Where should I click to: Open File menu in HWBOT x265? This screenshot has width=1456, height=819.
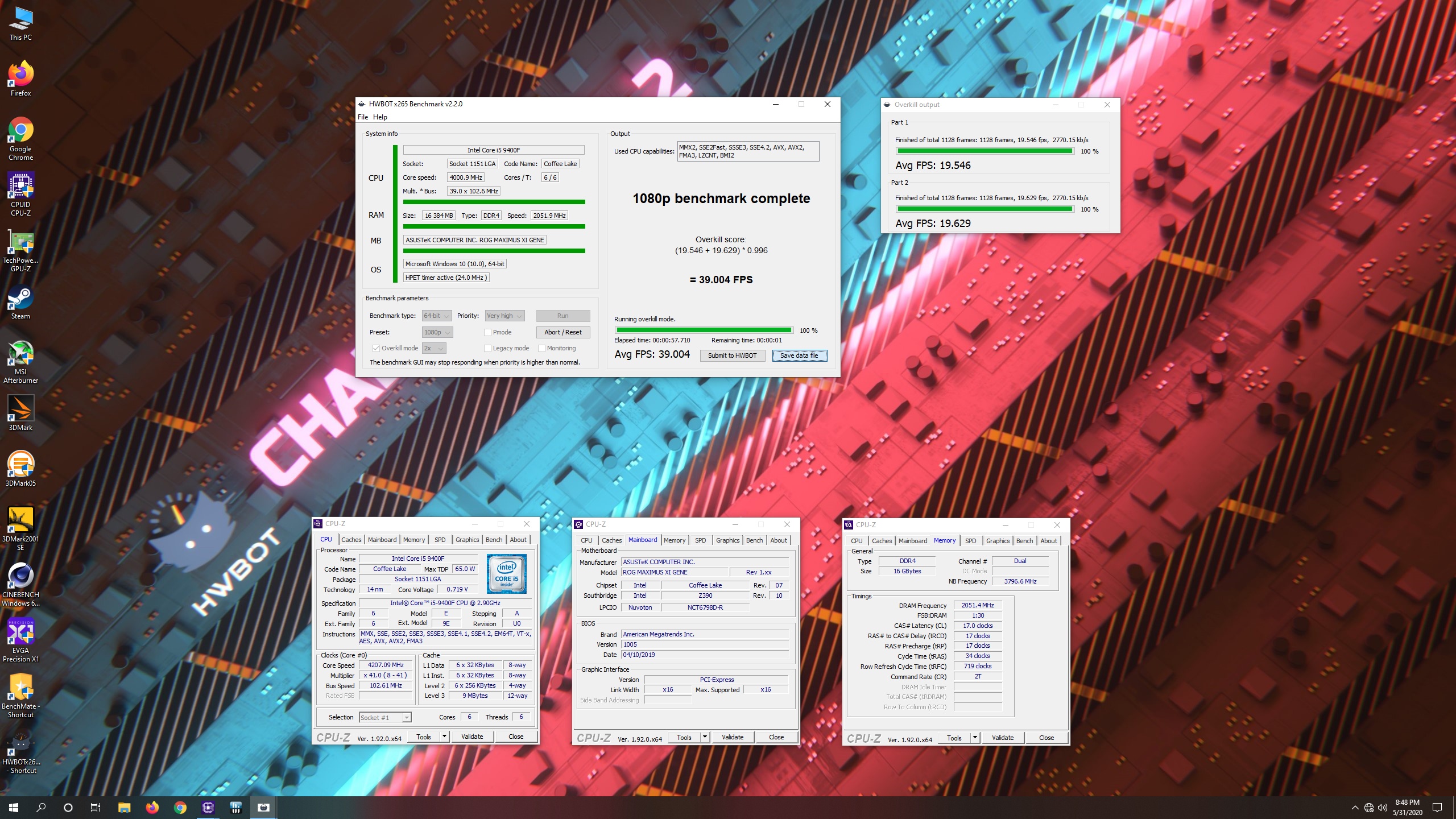(x=363, y=117)
